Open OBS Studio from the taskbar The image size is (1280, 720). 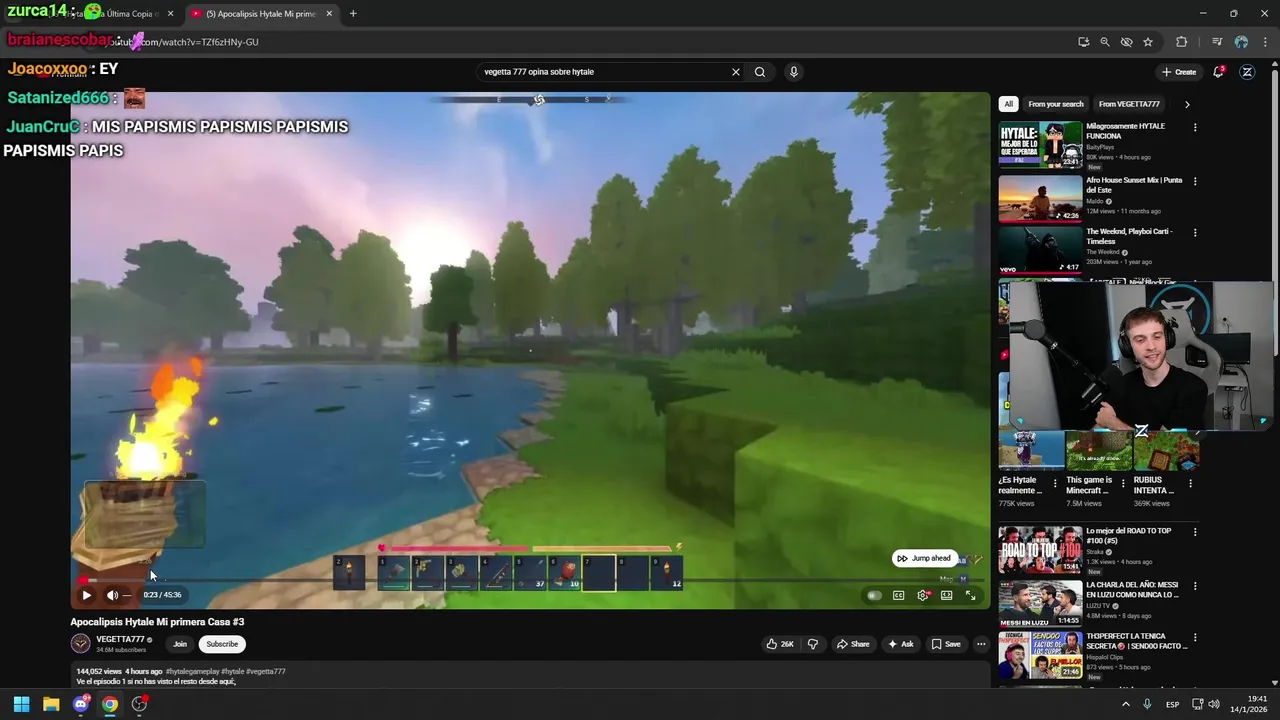coord(139,704)
